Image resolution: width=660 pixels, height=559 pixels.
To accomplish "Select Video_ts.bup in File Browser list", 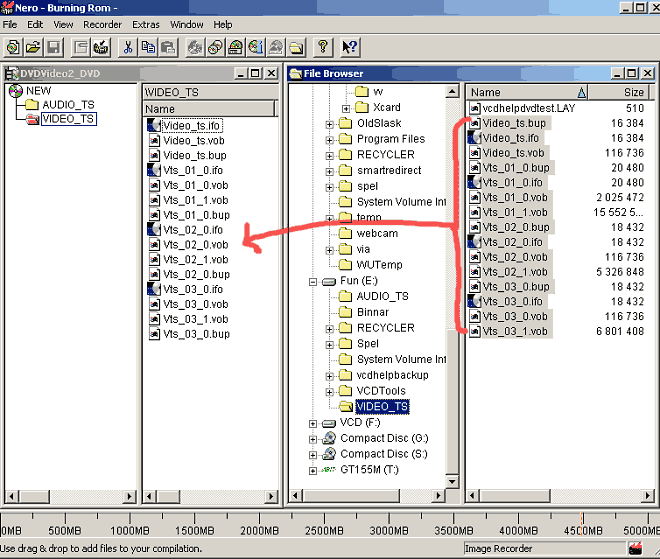I will pos(514,123).
